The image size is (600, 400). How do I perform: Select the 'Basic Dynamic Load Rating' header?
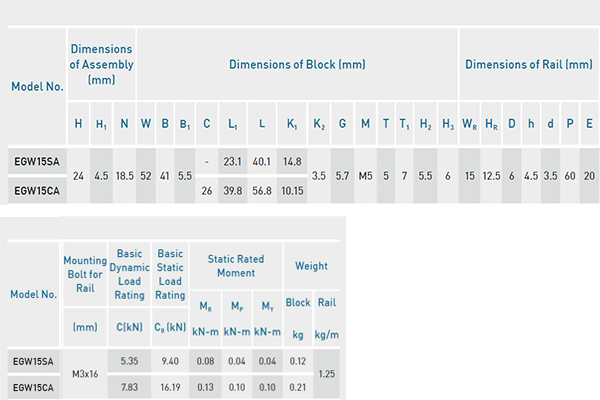coord(132,266)
